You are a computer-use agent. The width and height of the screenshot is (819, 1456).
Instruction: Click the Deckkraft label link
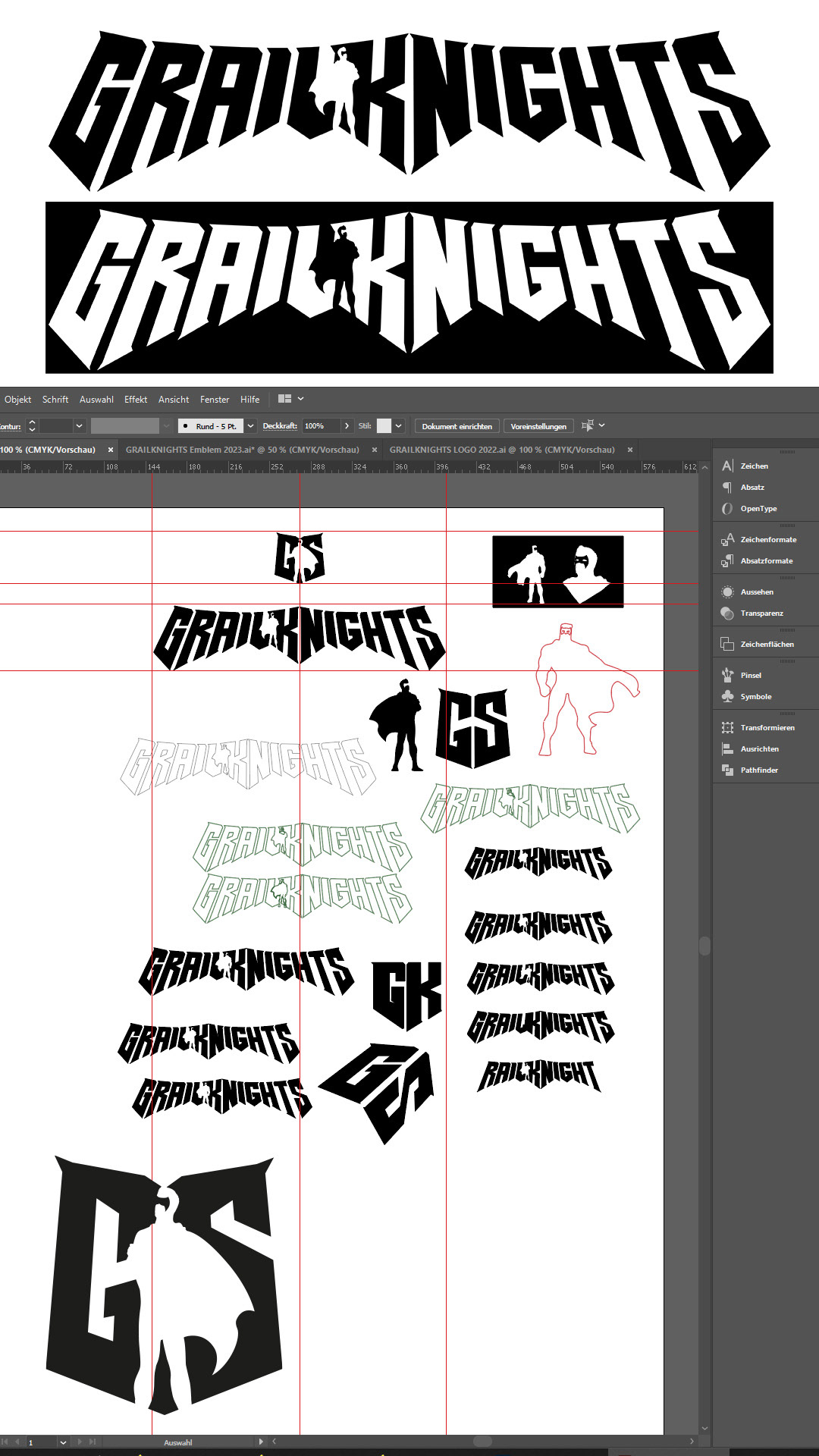point(280,426)
